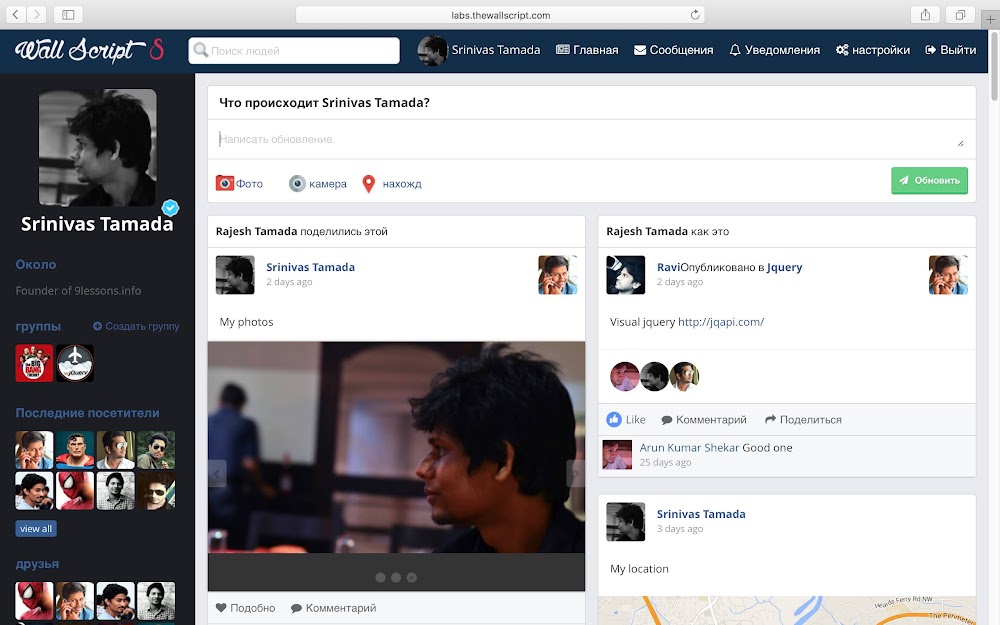Click Выйти to log out
The width and height of the screenshot is (1000, 625).
(950, 50)
